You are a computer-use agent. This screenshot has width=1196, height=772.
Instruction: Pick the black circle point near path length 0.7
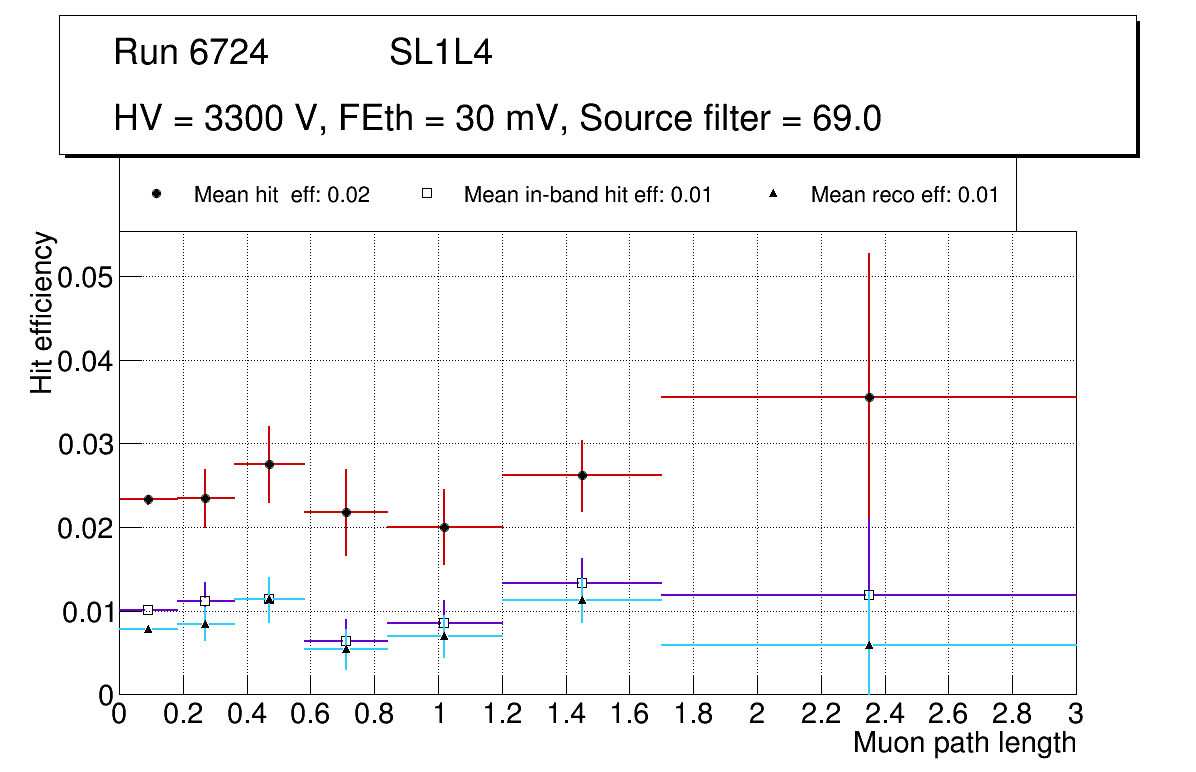(346, 512)
